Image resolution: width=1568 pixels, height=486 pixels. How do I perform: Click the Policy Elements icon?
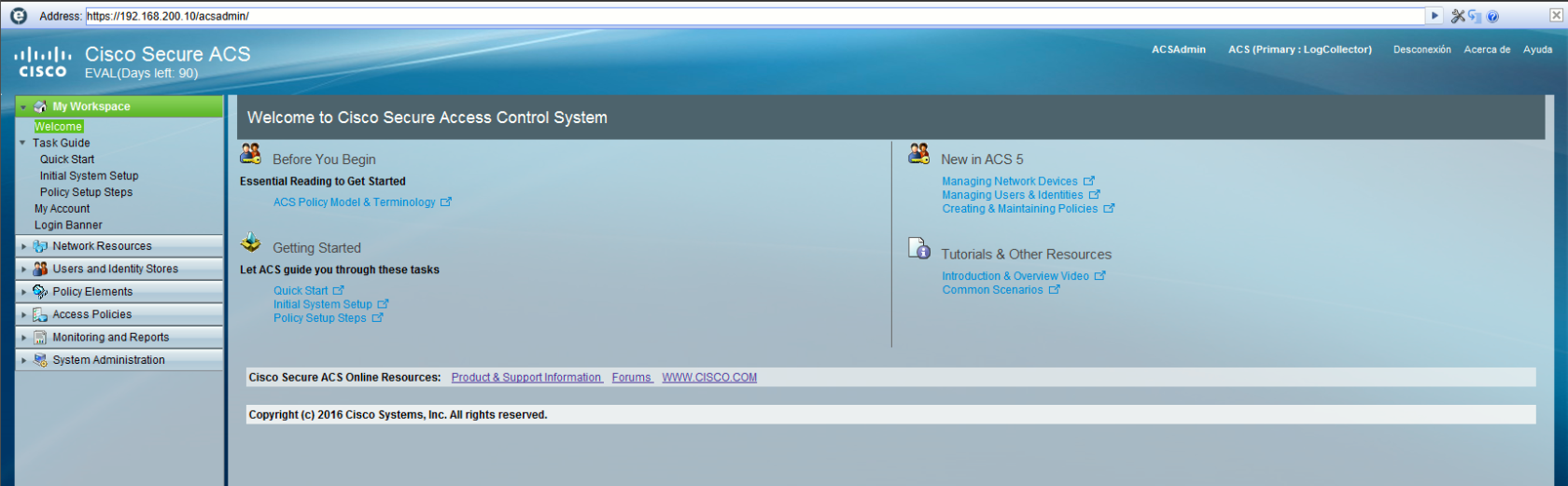[x=40, y=292]
